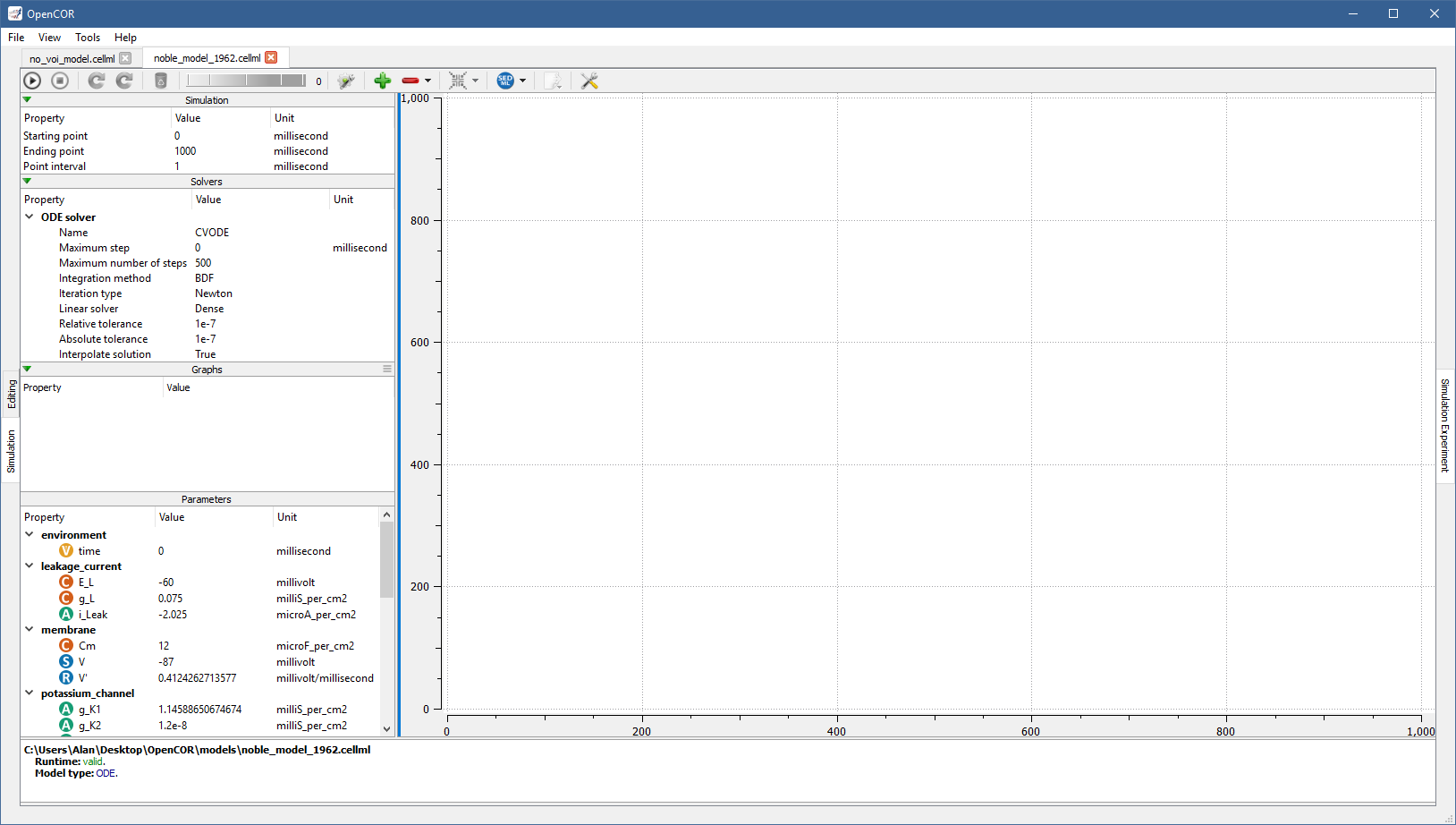Click the stop simulation button
The height and width of the screenshot is (825, 1456).
[60, 81]
